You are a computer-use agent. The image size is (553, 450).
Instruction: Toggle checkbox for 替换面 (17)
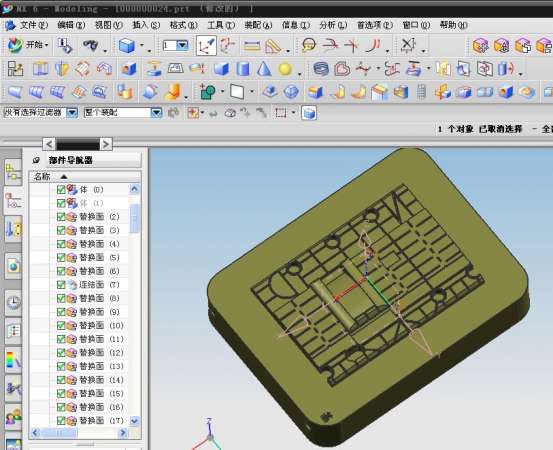[61, 421]
